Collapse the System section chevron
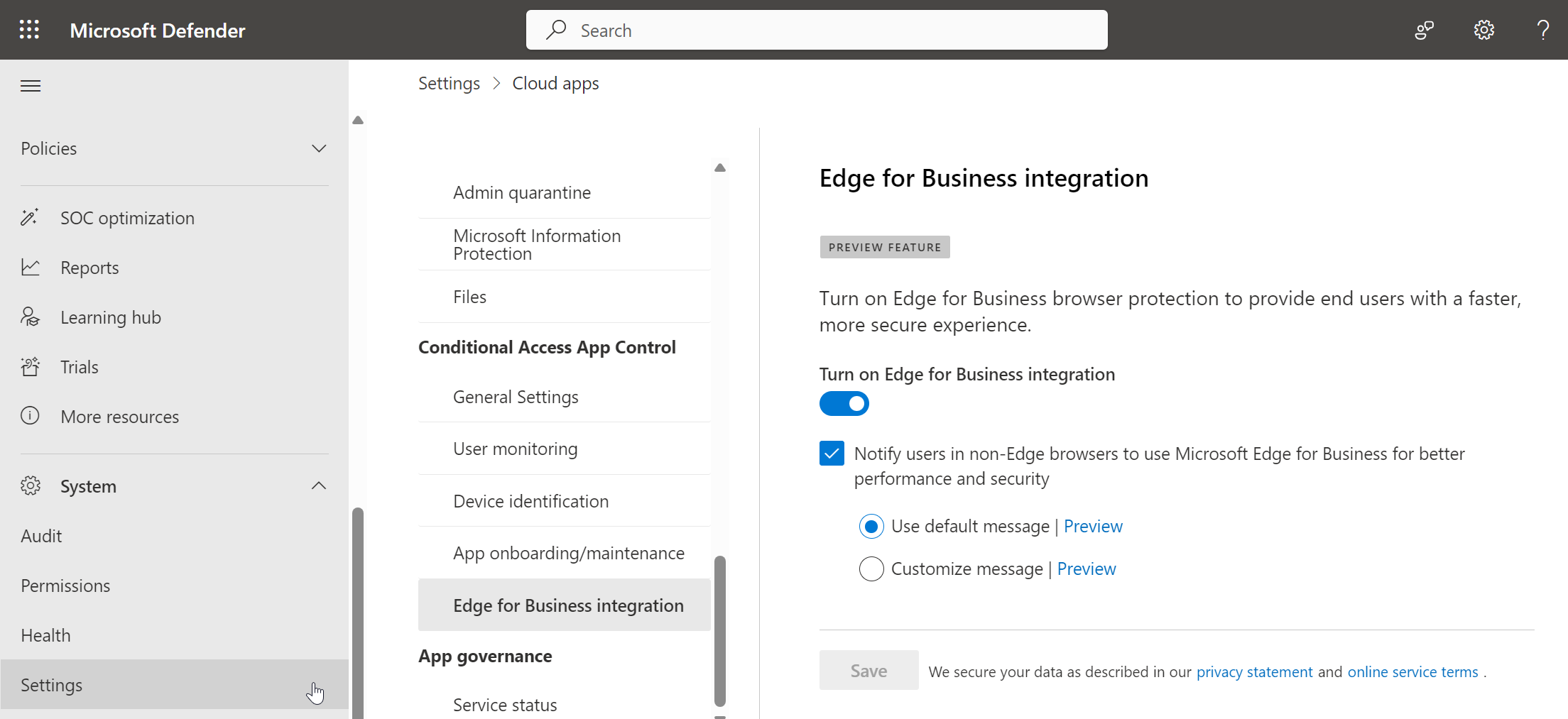Screen dimensions: 1568x719 319,485
